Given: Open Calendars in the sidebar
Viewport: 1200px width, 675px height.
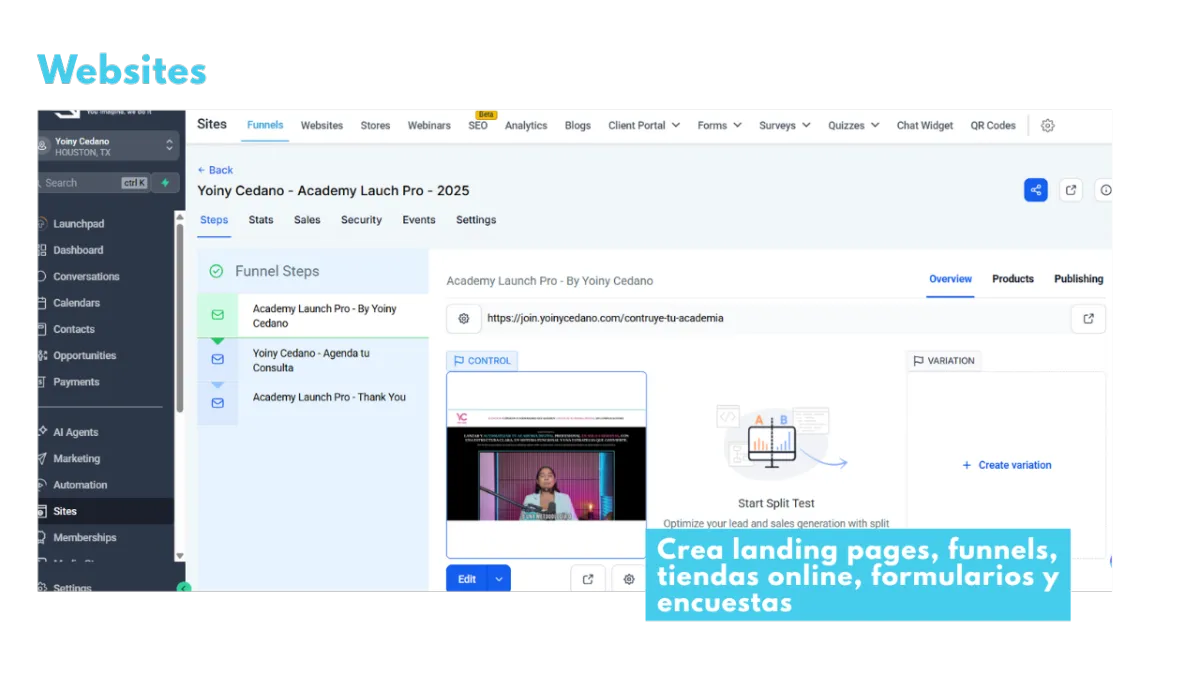Looking at the screenshot, I should 76,303.
